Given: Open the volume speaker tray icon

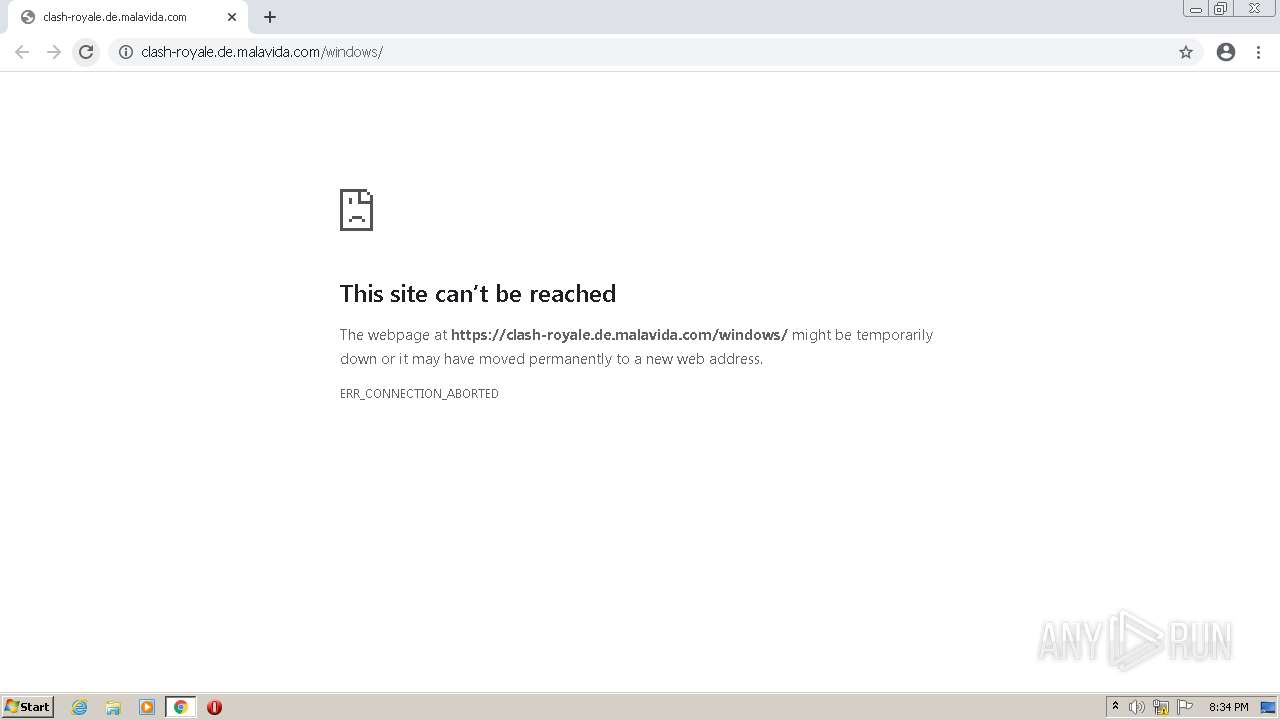Looking at the screenshot, I should (x=1137, y=707).
